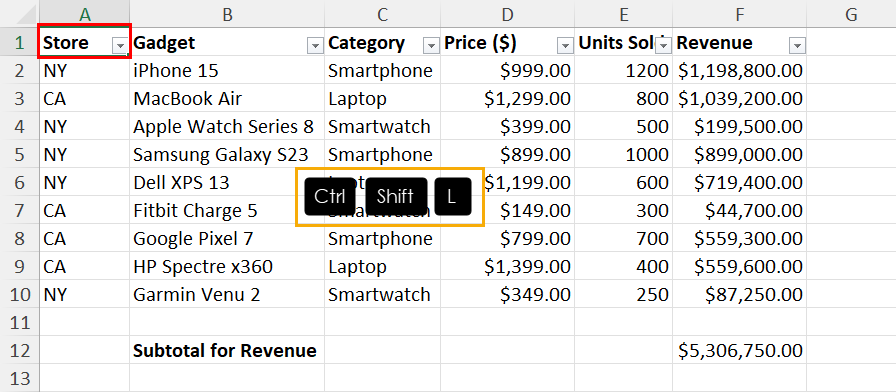Click the Laptop cell in MacBook Air row
Image resolution: width=896 pixels, height=392 pixels.
pos(383,98)
